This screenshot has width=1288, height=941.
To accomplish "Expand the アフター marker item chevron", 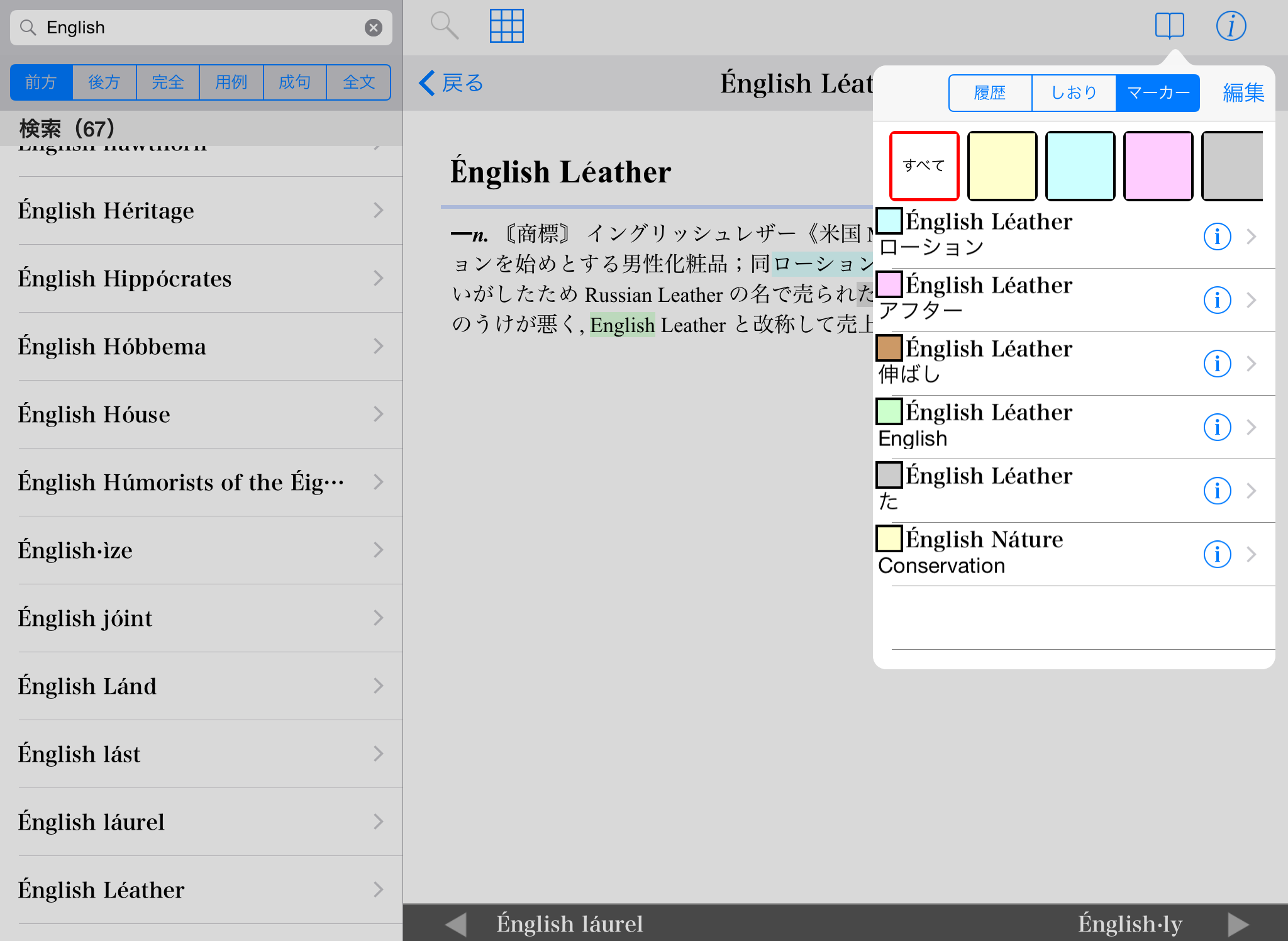I will (x=1251, y=301).
